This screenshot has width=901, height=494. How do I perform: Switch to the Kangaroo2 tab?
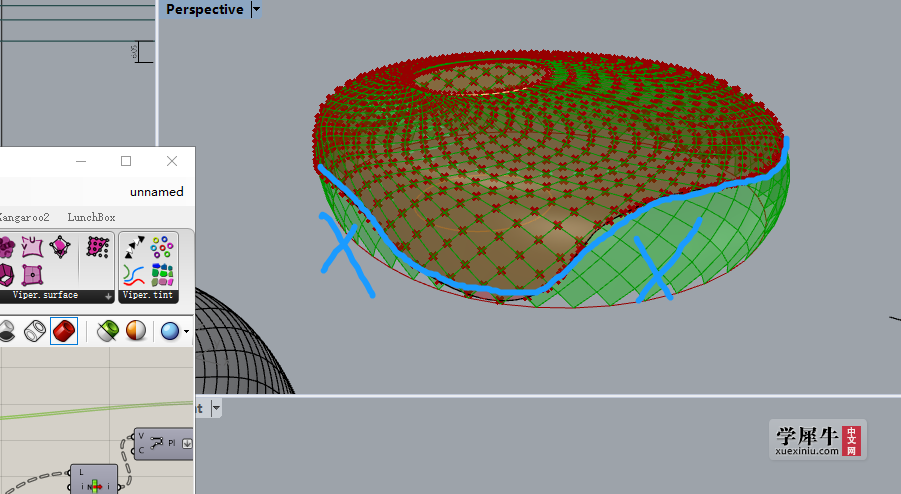click(x=25, y=217)
